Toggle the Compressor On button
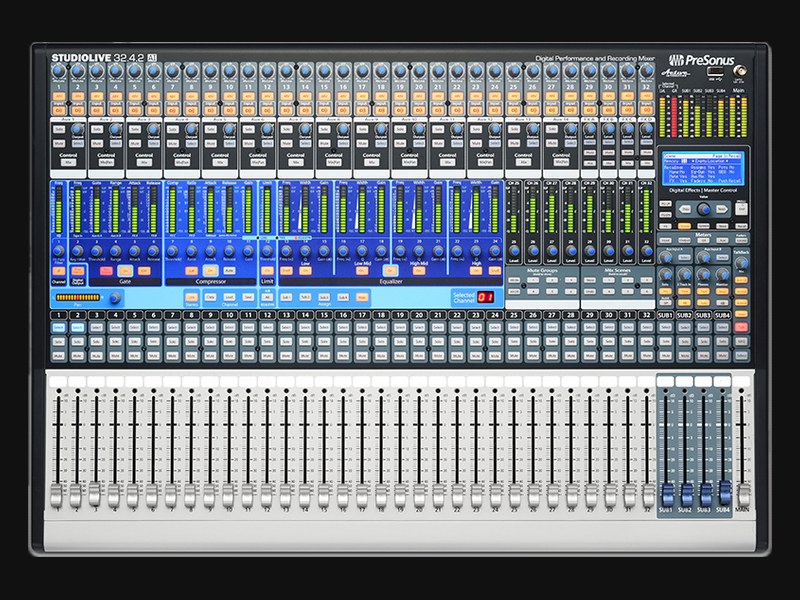 click(211, 271)
